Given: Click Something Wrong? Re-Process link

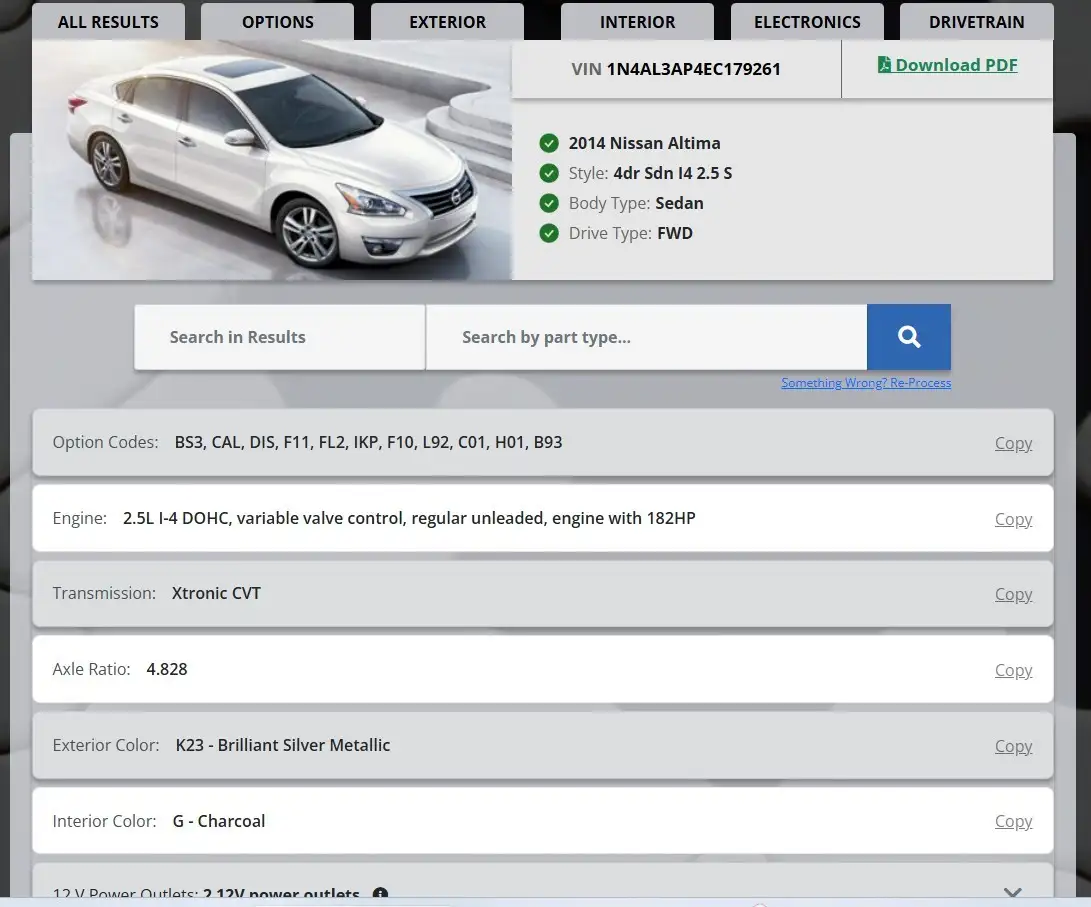Looking at the screenshot, I should (866, 383).
